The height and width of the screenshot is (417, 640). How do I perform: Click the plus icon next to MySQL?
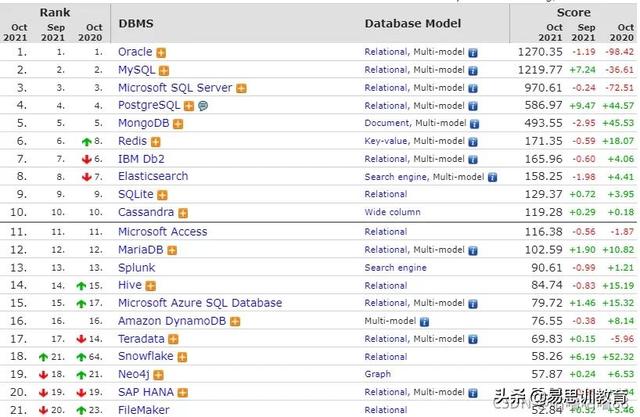tap(164, 70)
